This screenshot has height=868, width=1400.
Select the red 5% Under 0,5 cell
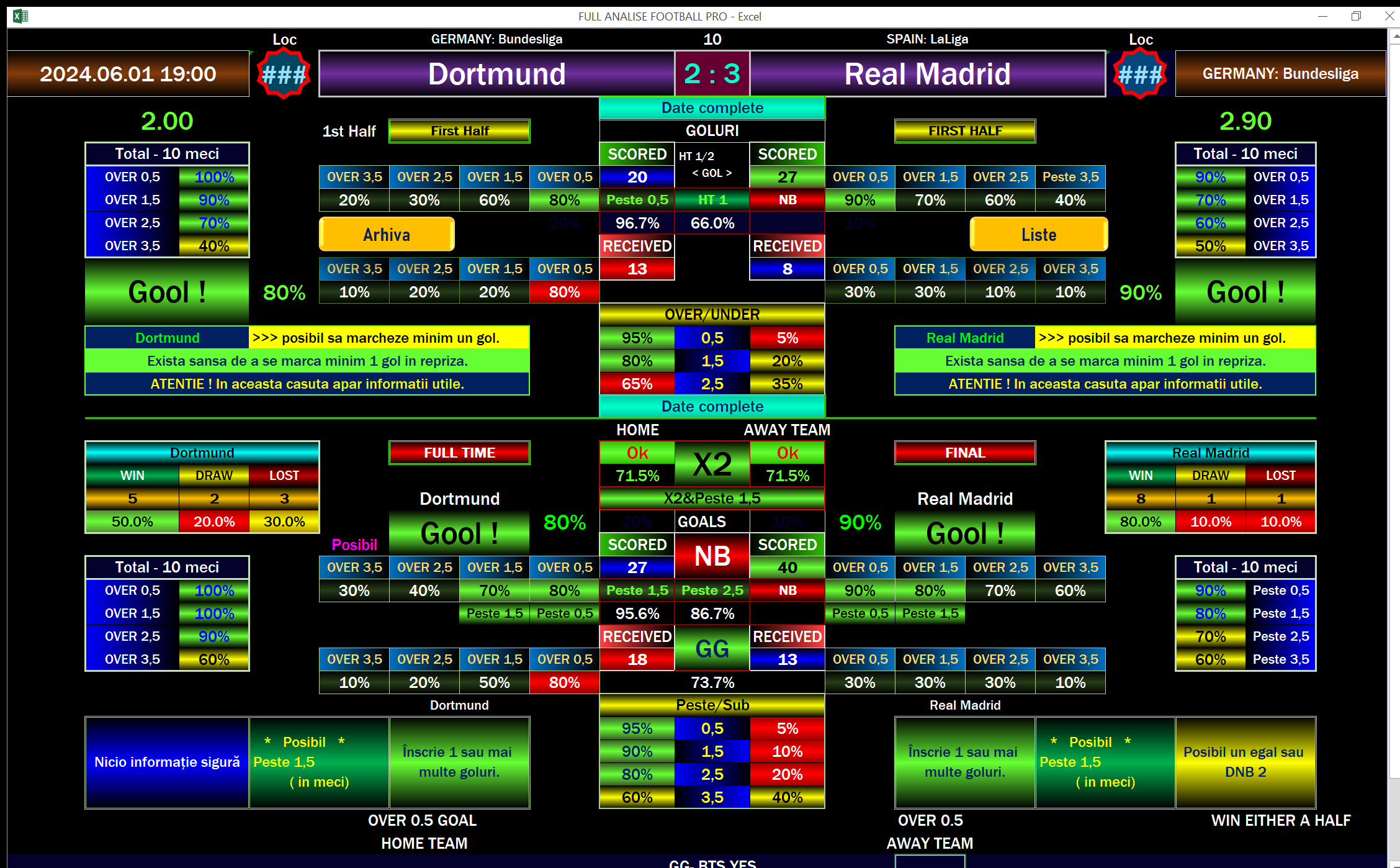pyautogui.click(x=786, y=338)
